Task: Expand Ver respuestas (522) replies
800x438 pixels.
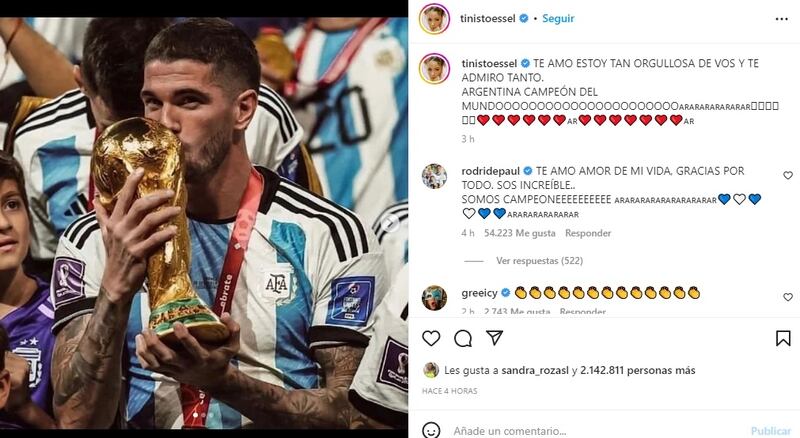Action: pyautogui.click(x=539, y=260)
